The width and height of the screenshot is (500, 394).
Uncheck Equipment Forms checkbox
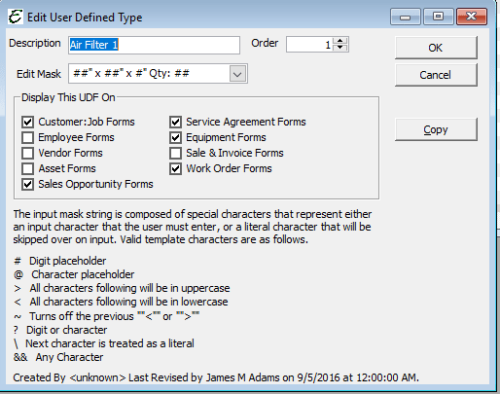click(x=175, y=138)
